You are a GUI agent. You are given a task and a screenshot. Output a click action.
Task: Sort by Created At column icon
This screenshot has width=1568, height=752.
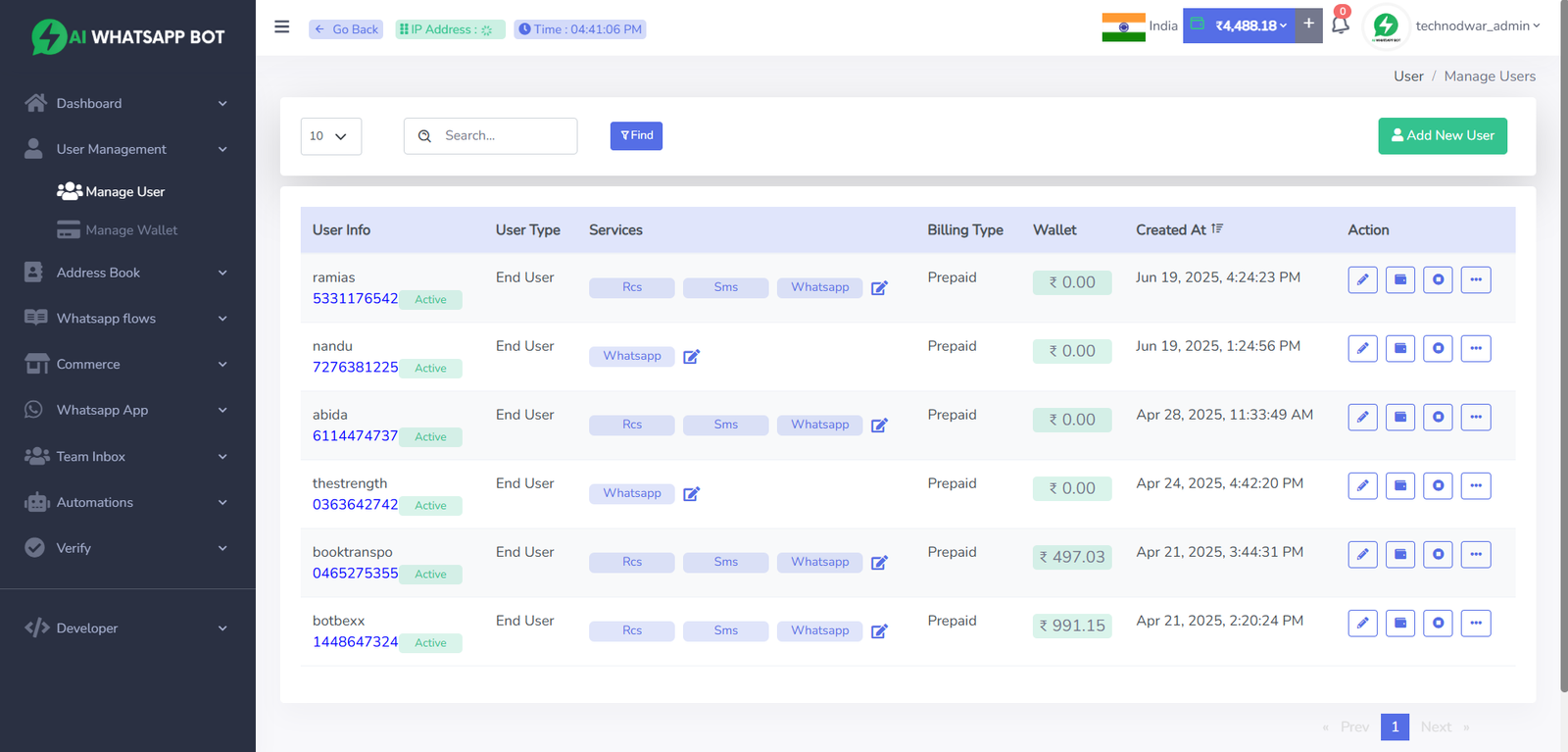[x=1217, y=228]
